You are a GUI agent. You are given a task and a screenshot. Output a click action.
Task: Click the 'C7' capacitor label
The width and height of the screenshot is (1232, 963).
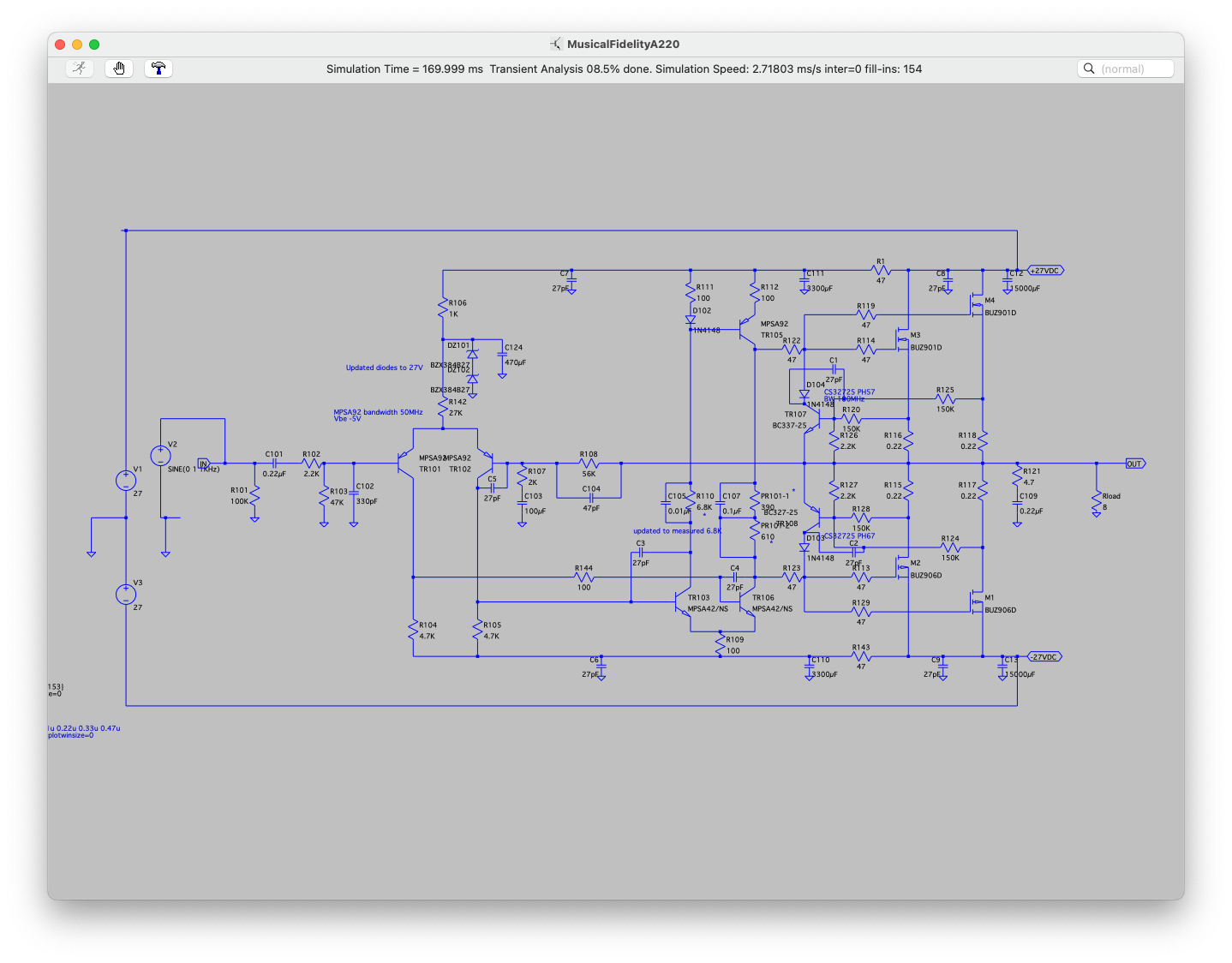click(565, 274)
